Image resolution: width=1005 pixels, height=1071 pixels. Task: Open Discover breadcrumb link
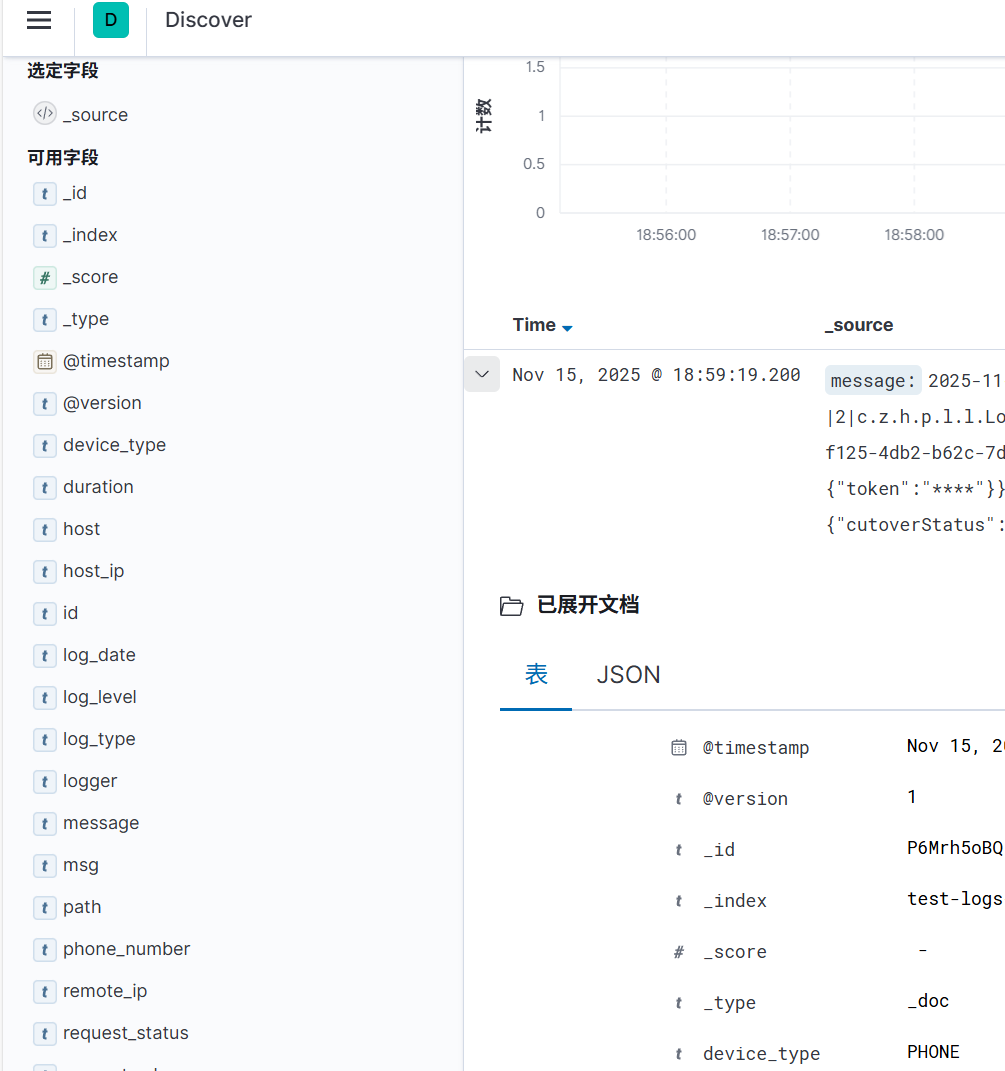(208, 20)
